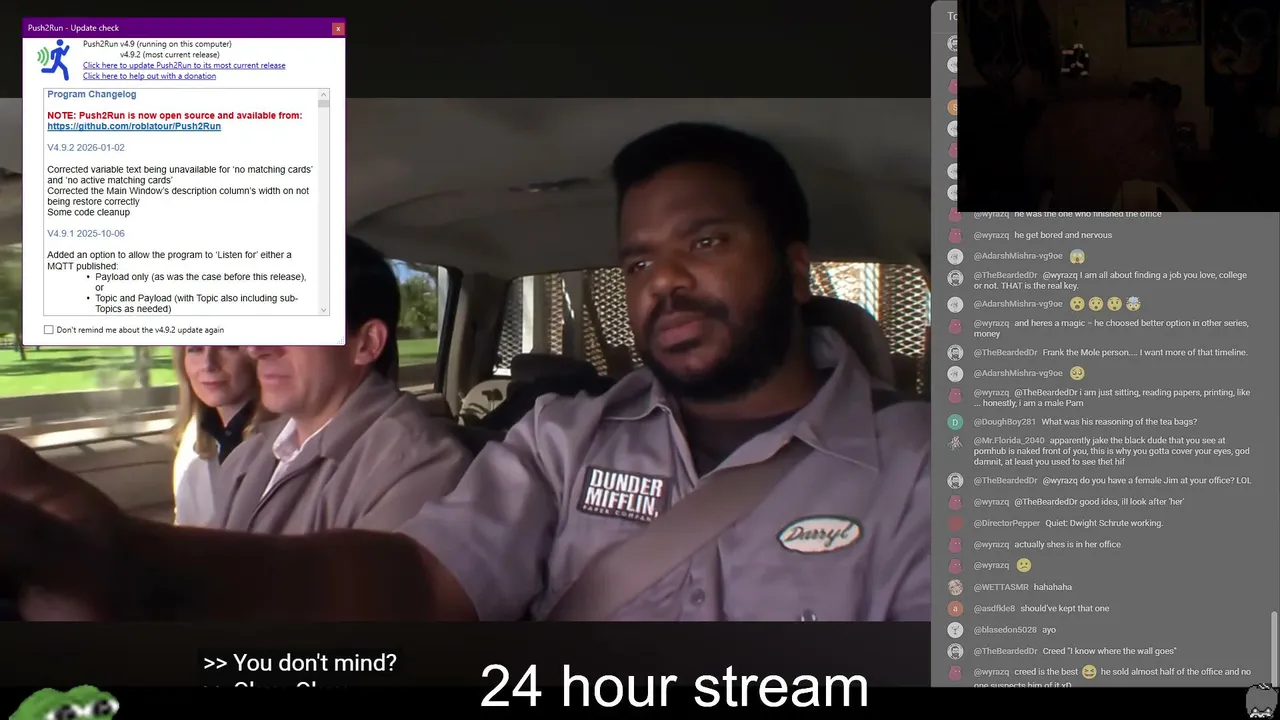1280x720 pixels.
Task: Click the @DirectorPepper username in chat
Action: point(1007,523)
